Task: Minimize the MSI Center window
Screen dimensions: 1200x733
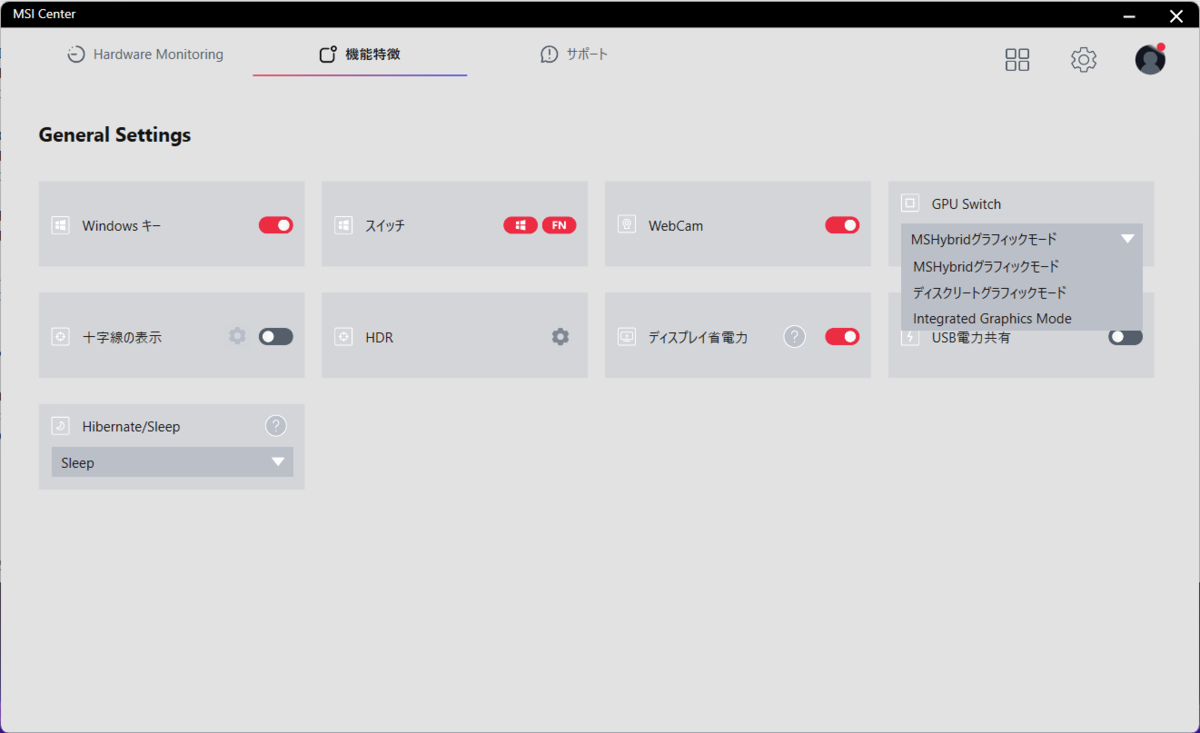Action: tap(1128, 16)
